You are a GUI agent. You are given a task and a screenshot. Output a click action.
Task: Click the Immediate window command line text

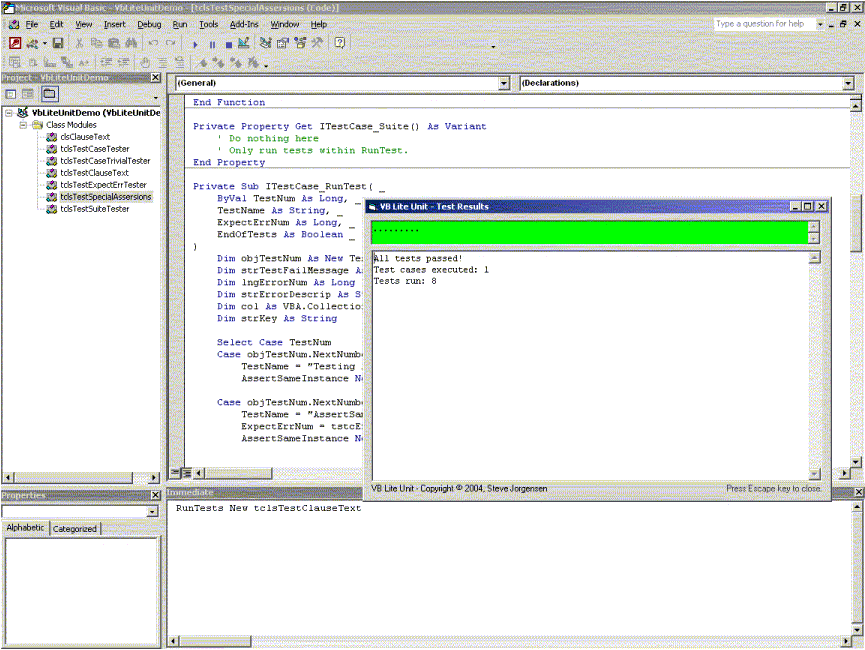click(x=268, y=508)
